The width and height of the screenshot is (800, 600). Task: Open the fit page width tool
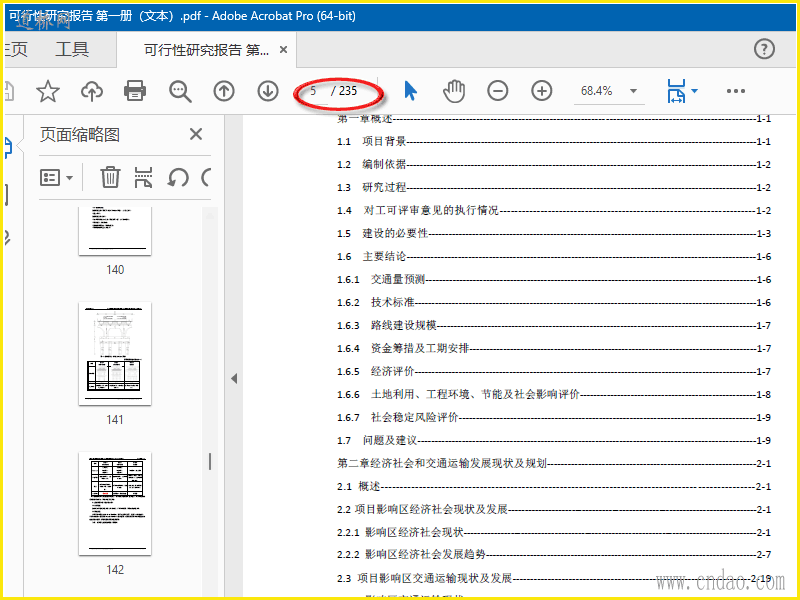point(677,91)
